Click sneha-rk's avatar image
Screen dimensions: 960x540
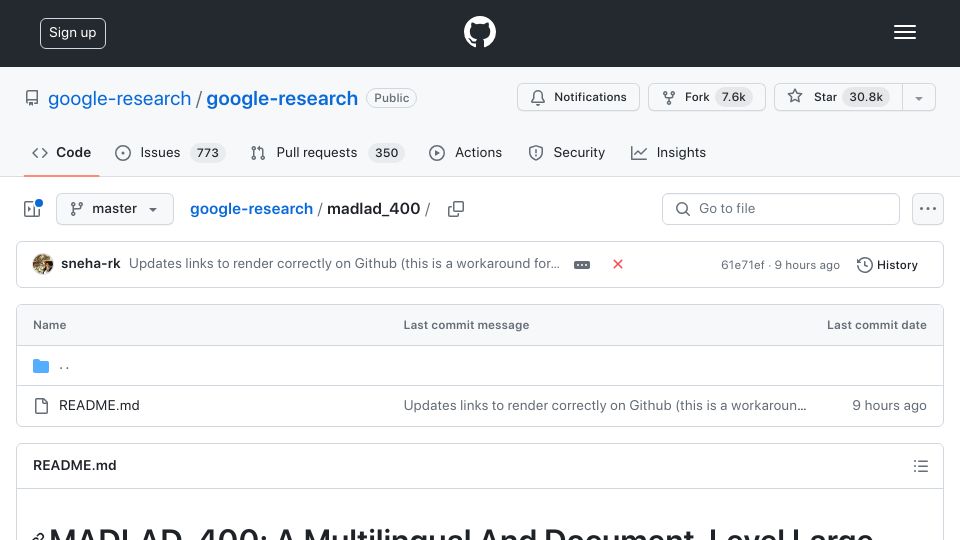coord(43,264)
